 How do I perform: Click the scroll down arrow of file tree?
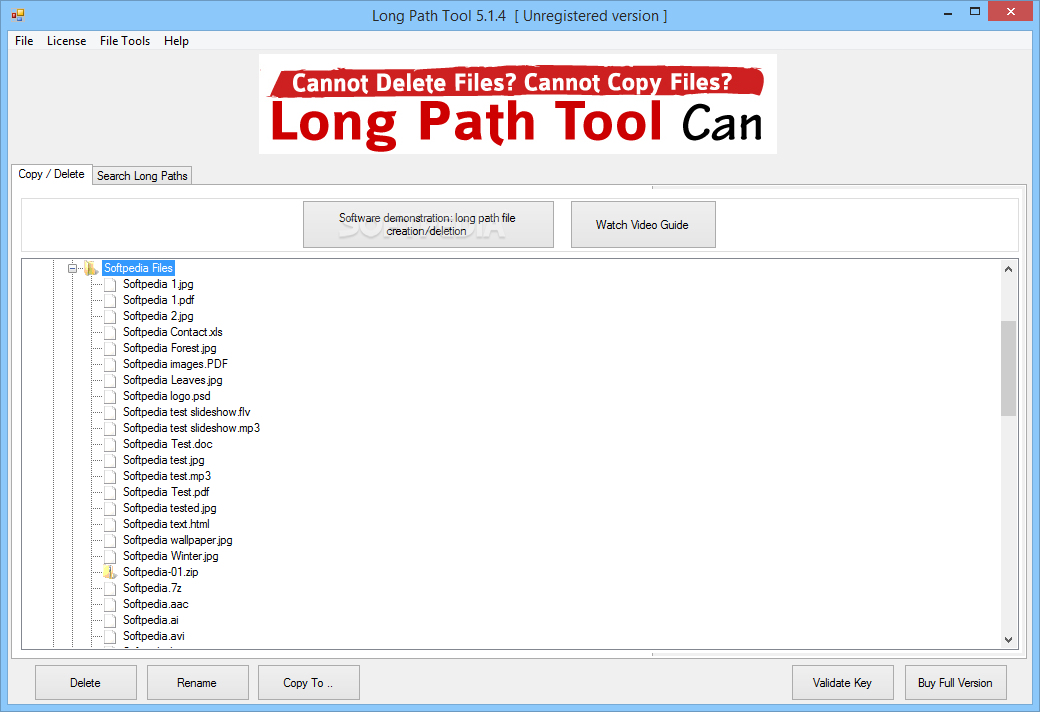pyautogui.click(x=1008, y=640)
